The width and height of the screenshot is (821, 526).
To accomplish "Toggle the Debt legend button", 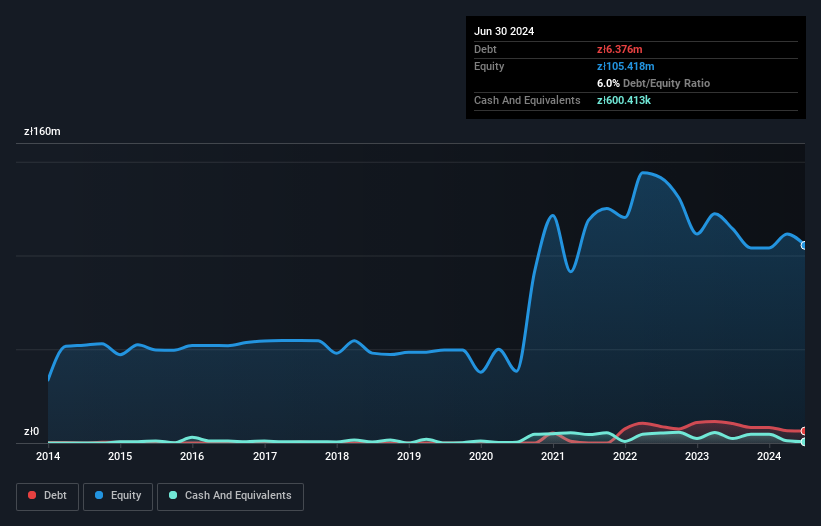I will coord(48,496).
